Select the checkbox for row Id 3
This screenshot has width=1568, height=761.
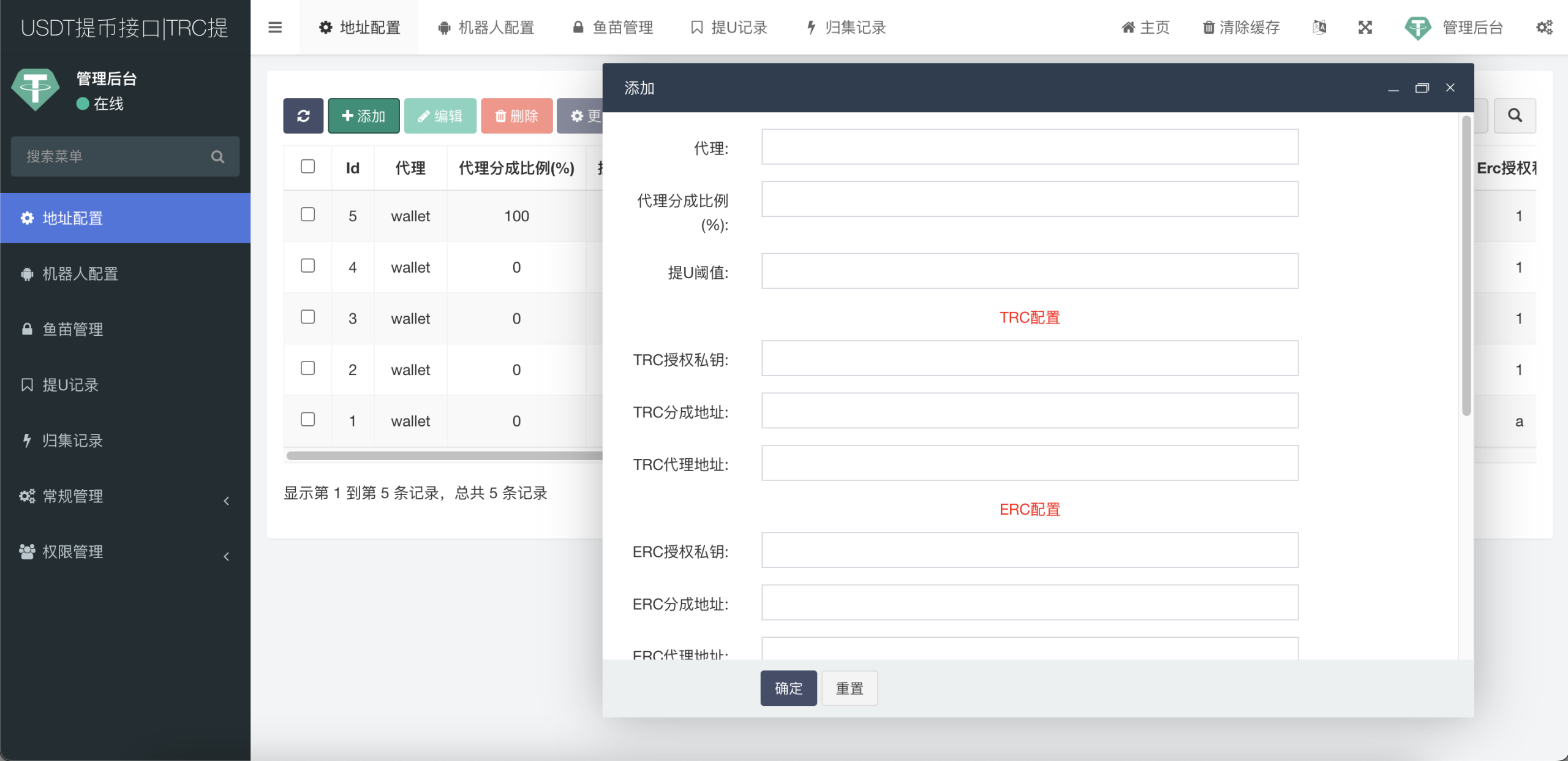pyautogui.click(x=307, y=317)
